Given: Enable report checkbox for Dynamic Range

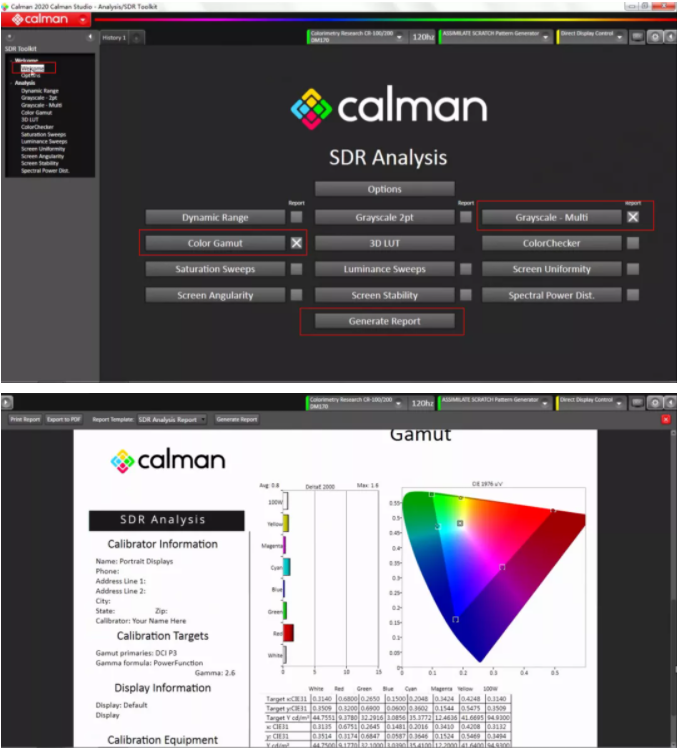Looking at the screenshot, I should [296, 217].
